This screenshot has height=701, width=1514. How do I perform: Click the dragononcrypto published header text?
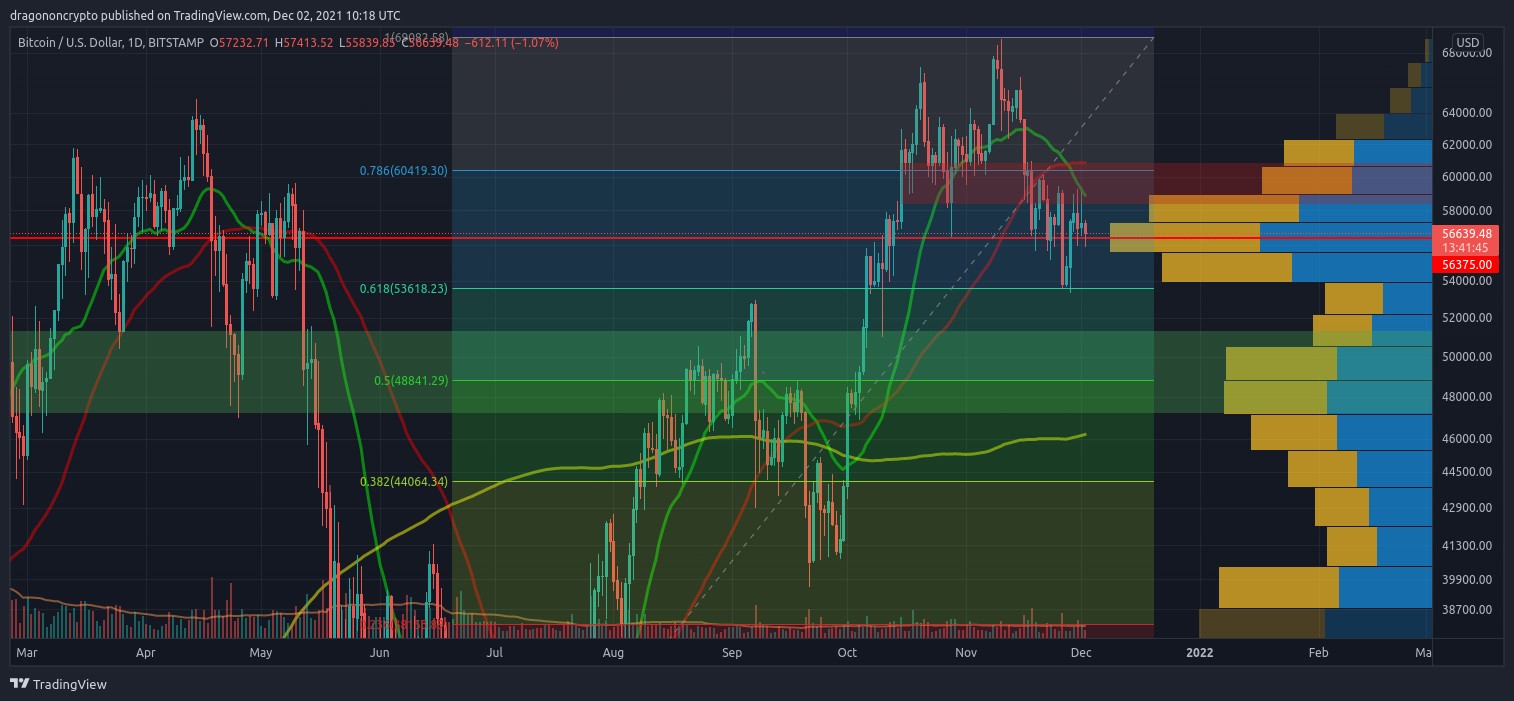(205, 16)
